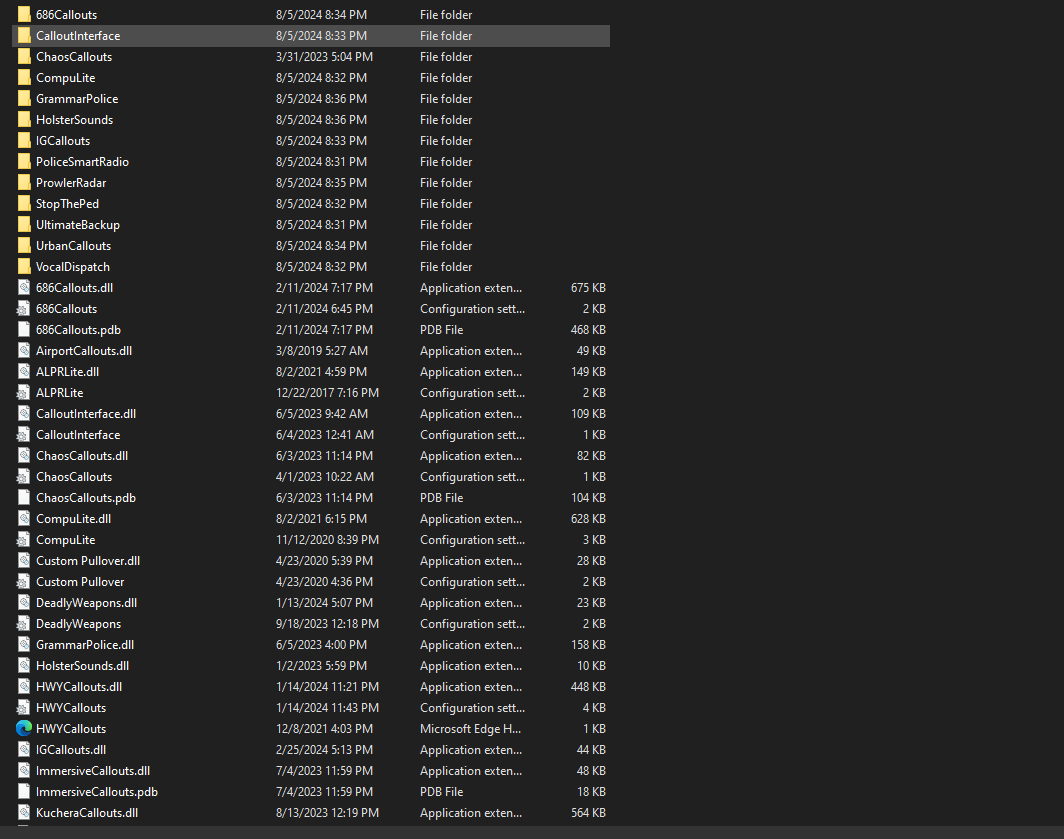
Task: Click the ProwlerRadar folder icon
Action: coord(24,183)
